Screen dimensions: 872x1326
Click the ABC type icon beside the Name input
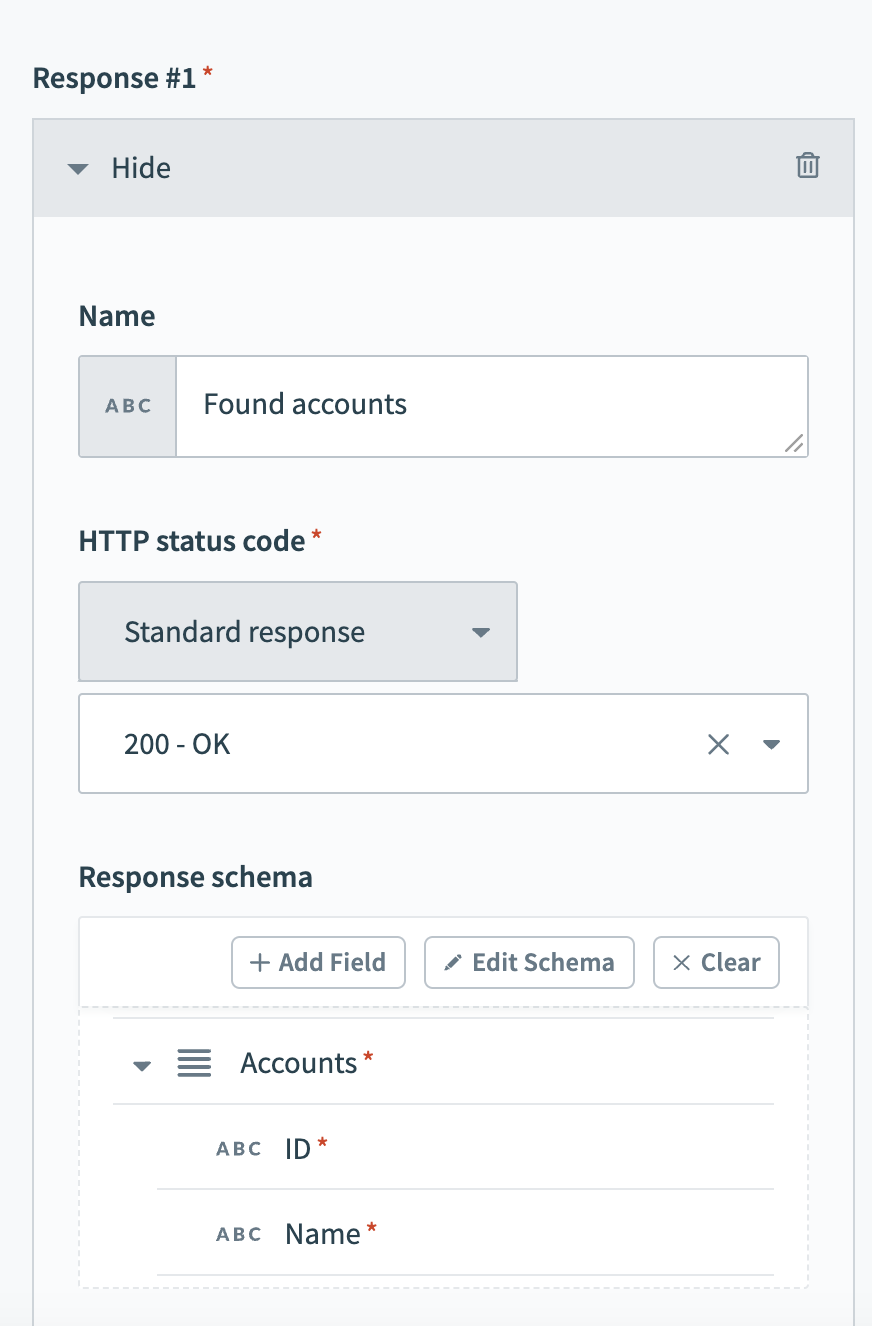pos(127,406)
